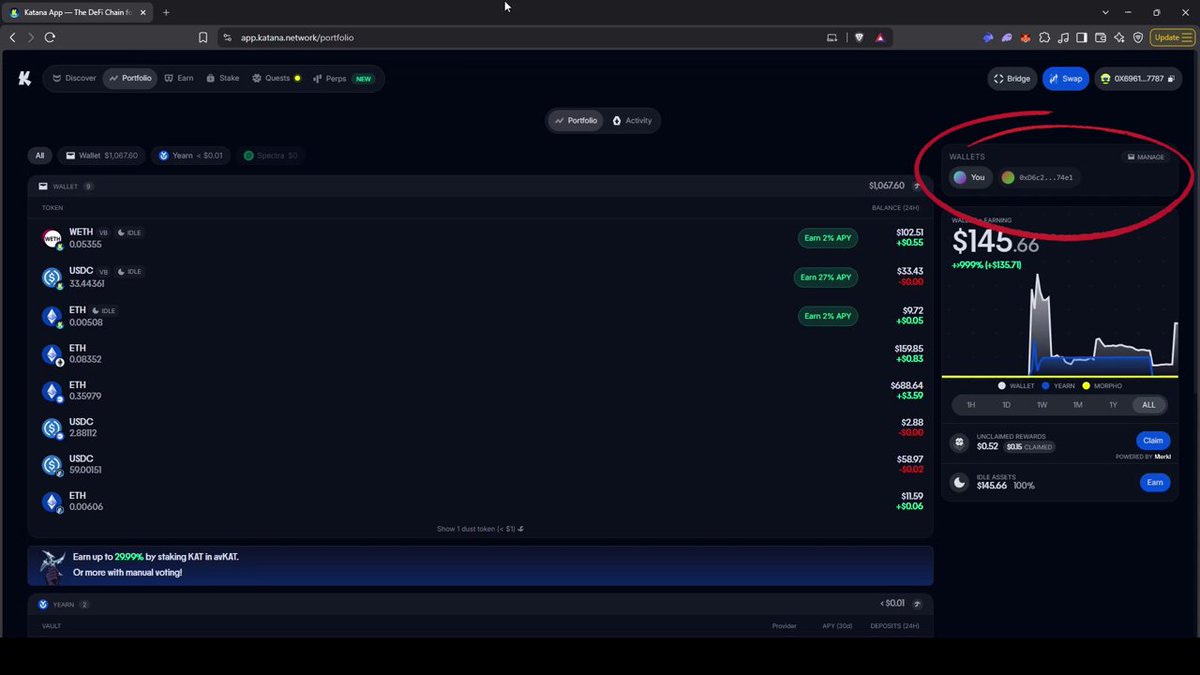Collapse the Wallet section using its arrow
Screen dimensions: 1200x675
(x=917, y=186)
